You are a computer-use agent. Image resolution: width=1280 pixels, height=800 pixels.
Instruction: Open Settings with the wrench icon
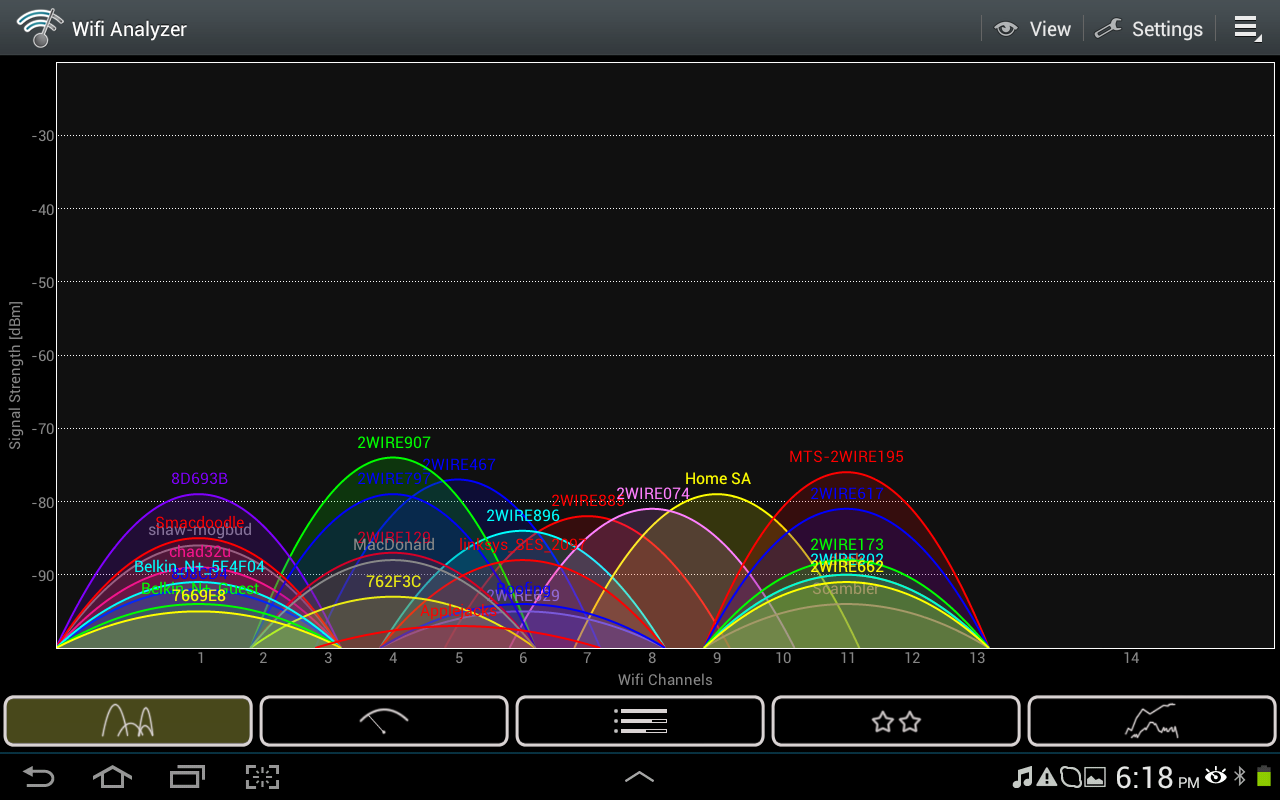1149,29
